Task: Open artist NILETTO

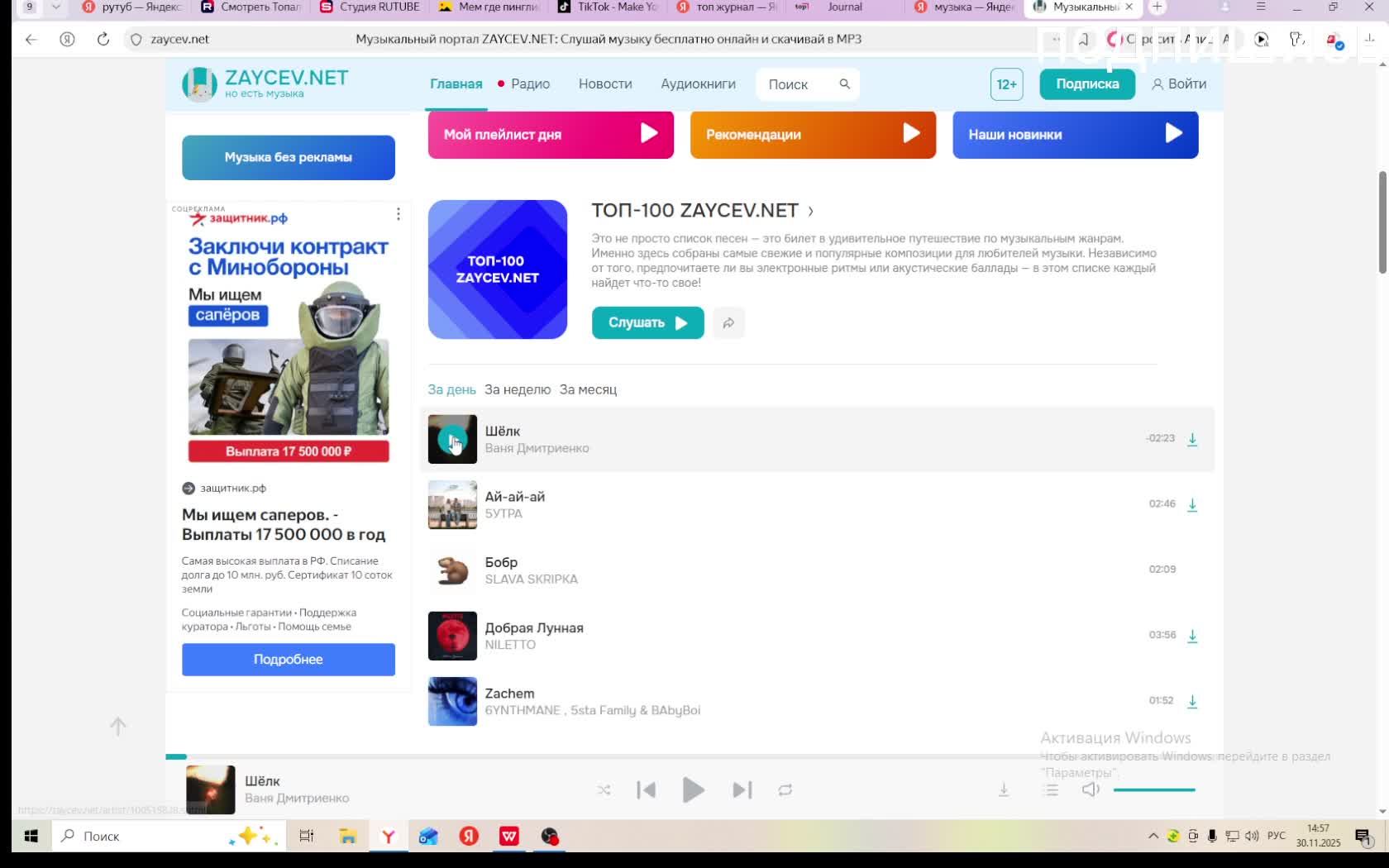Action: 510,645
